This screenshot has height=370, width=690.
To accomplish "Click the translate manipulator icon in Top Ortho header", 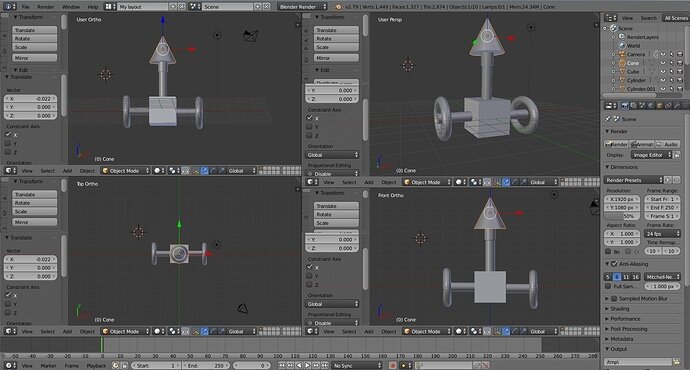I will (205, 331).
